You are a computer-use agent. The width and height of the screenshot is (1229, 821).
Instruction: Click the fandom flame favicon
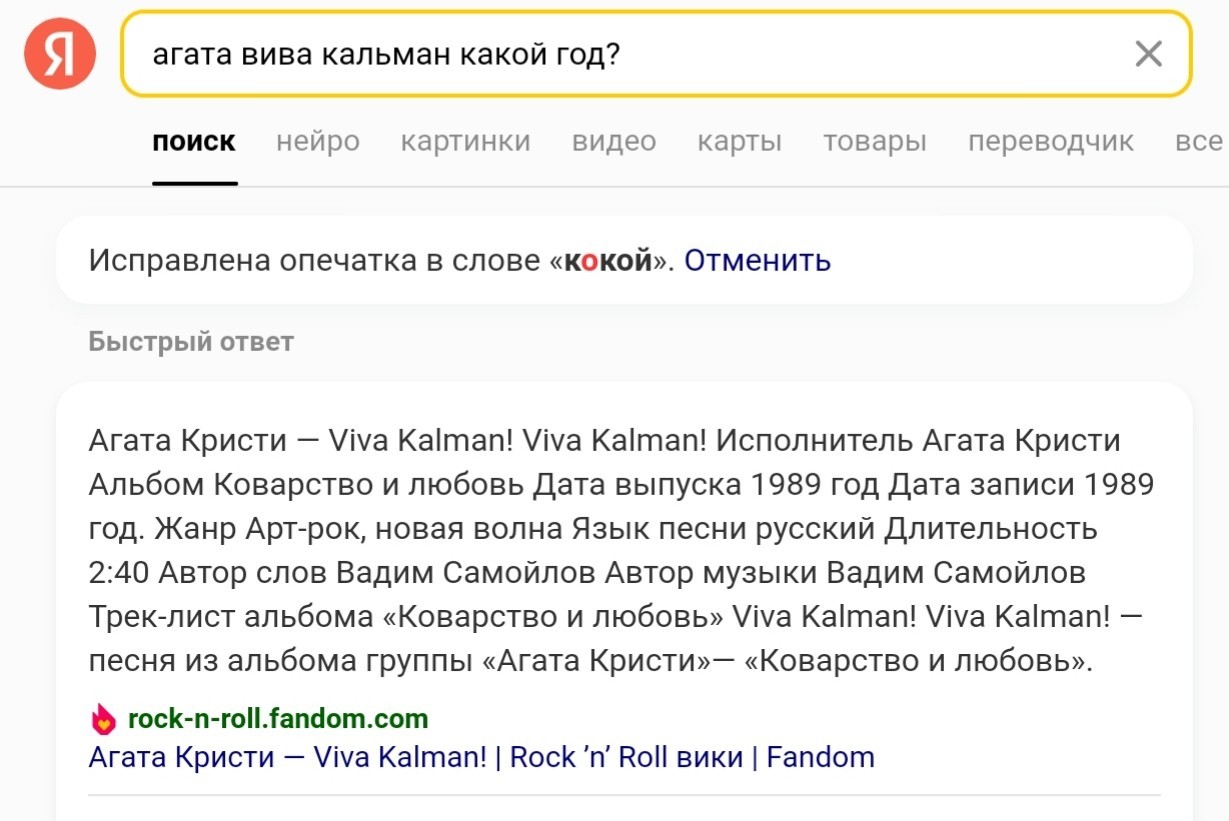[x=103, y=719]
